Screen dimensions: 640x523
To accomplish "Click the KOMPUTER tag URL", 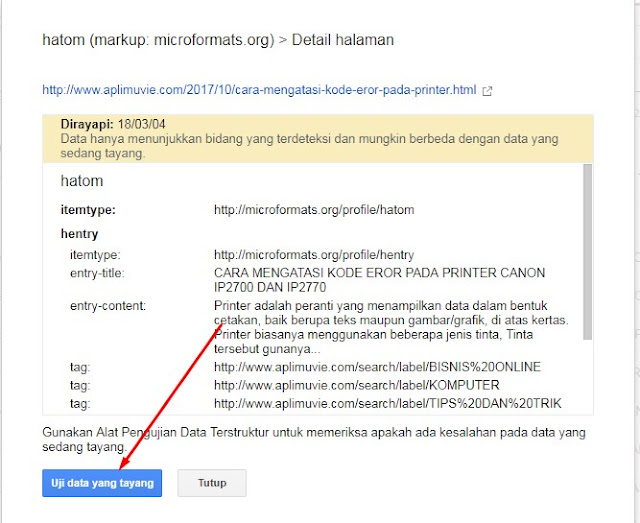I will coord(357,385).
